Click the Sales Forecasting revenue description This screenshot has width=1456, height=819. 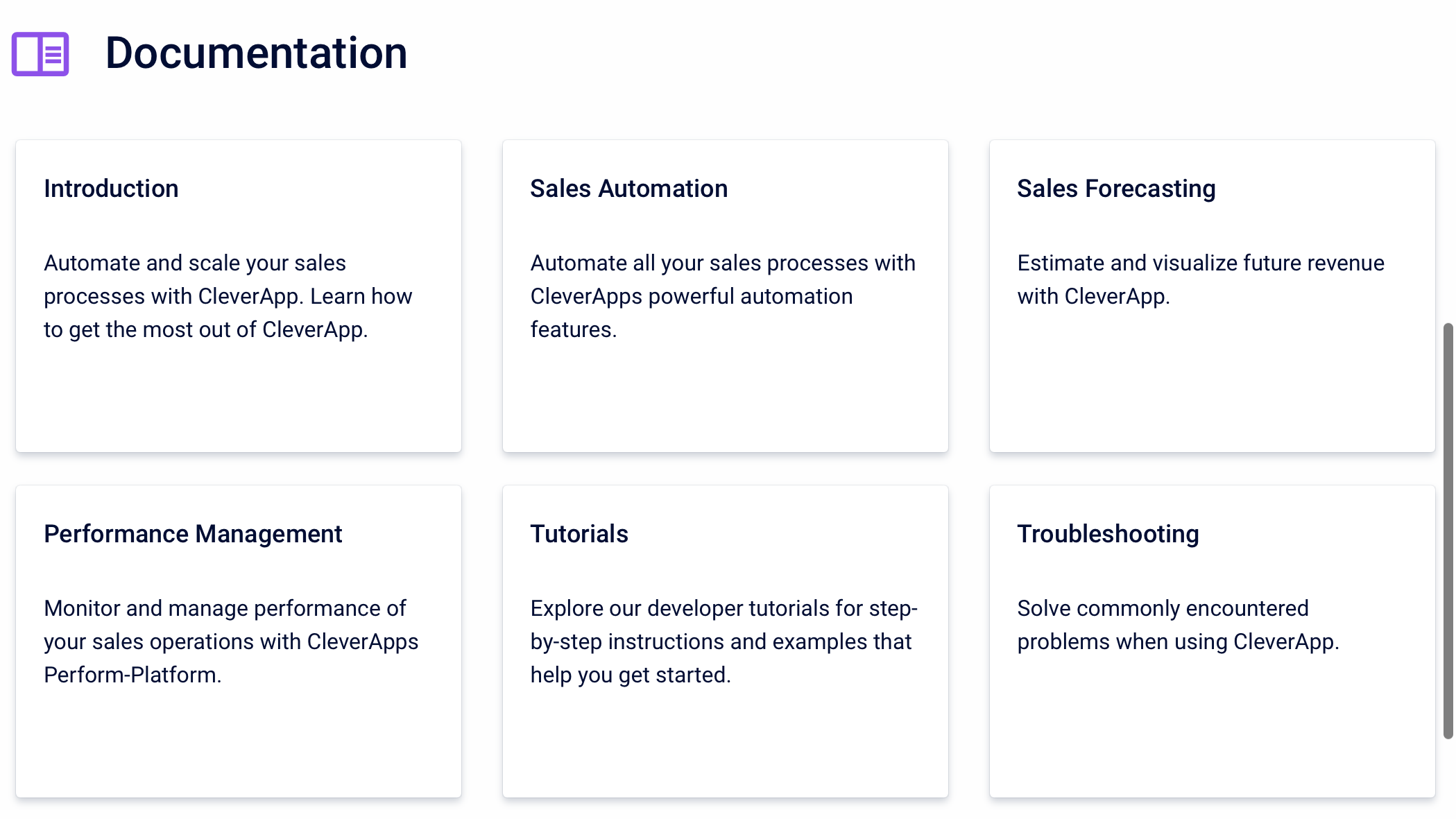(x=1200, y=279)
